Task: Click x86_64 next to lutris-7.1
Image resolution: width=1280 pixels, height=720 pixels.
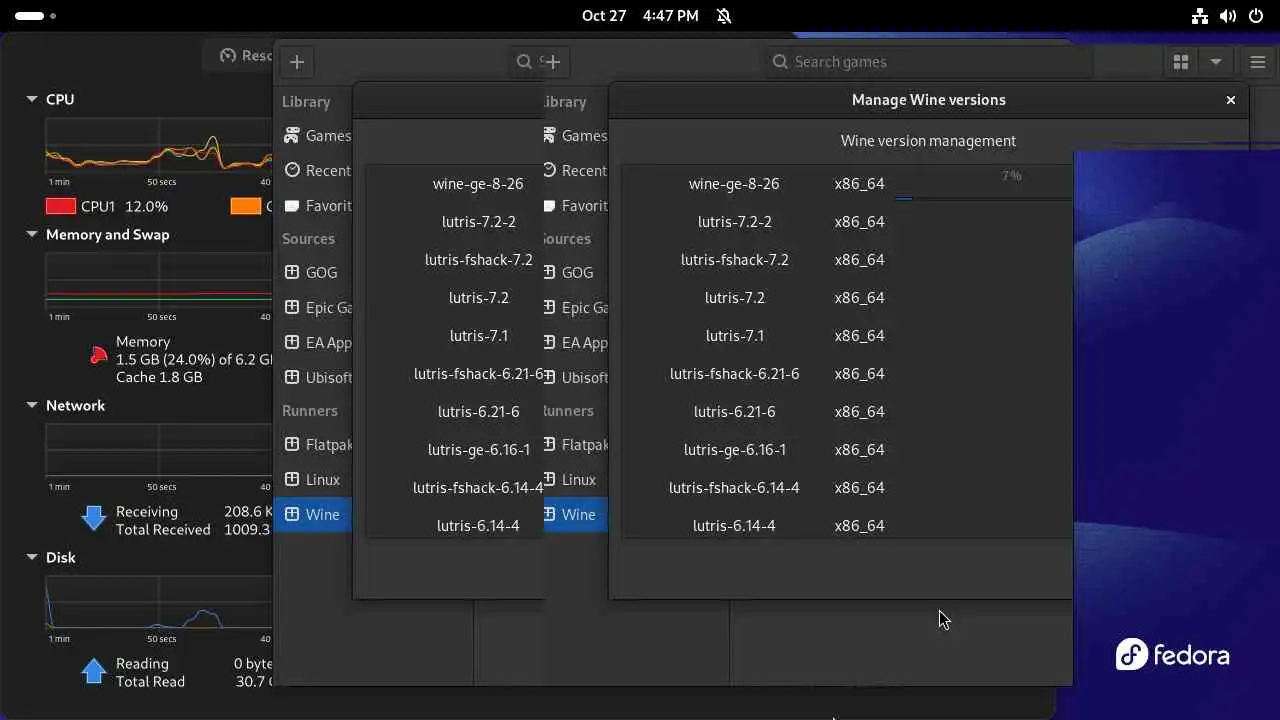Action: point(860,336)
